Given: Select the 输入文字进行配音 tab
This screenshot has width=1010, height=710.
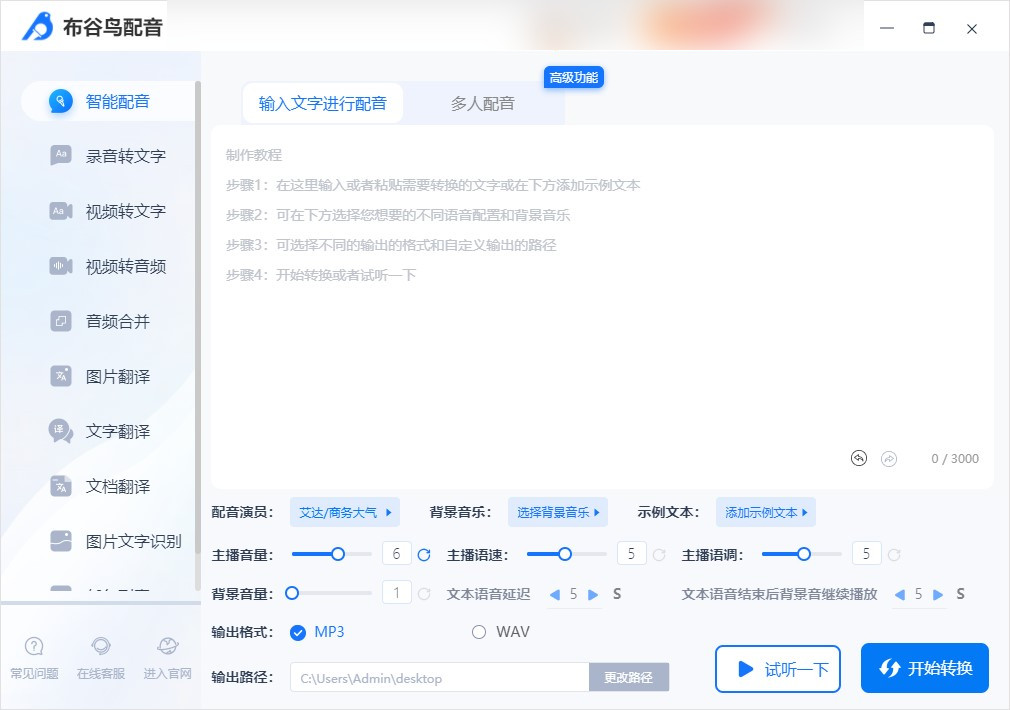Looking at the screenshot, I should tap(322, 102).
